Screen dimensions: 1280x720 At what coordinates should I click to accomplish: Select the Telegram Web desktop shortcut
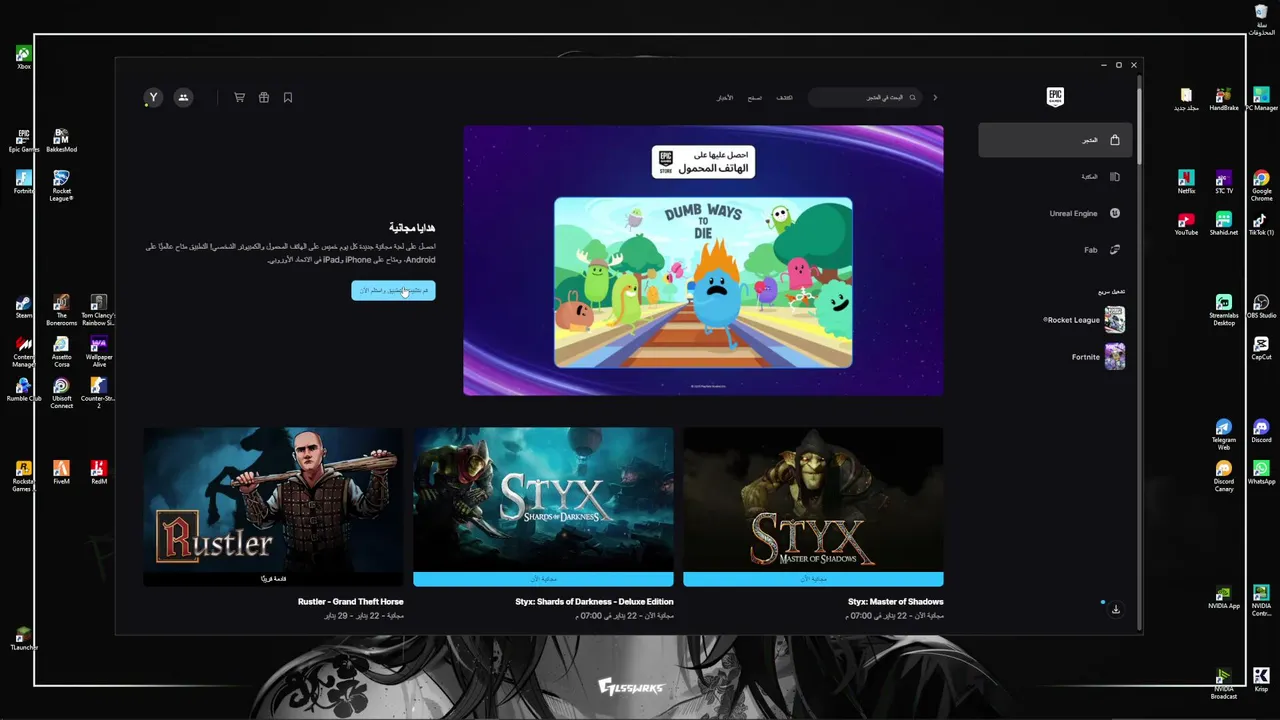point(1224,435)
